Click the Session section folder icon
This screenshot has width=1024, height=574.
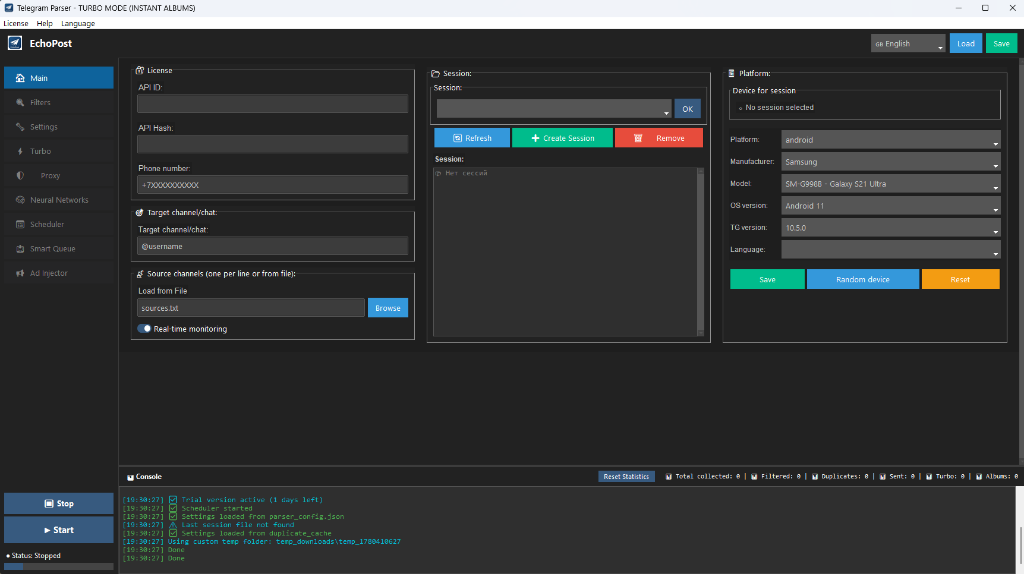click(436, 74)
